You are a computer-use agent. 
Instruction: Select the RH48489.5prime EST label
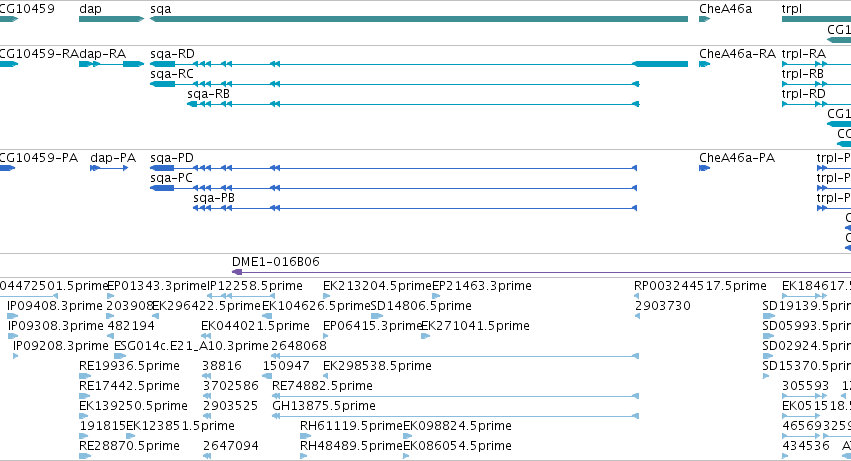(351, 446)
